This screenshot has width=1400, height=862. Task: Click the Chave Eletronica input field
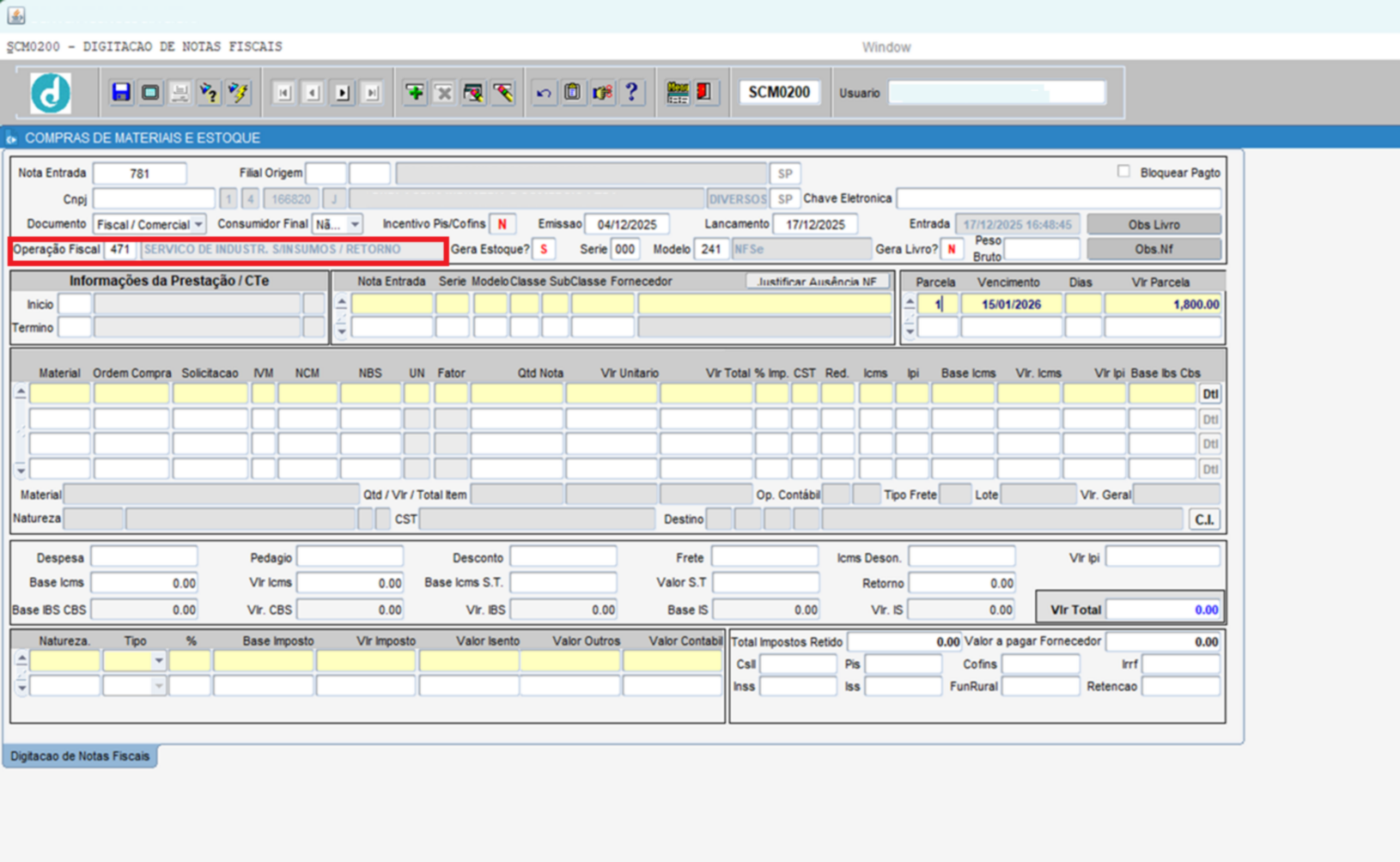pyautogui.click(x=1058, y=199)
